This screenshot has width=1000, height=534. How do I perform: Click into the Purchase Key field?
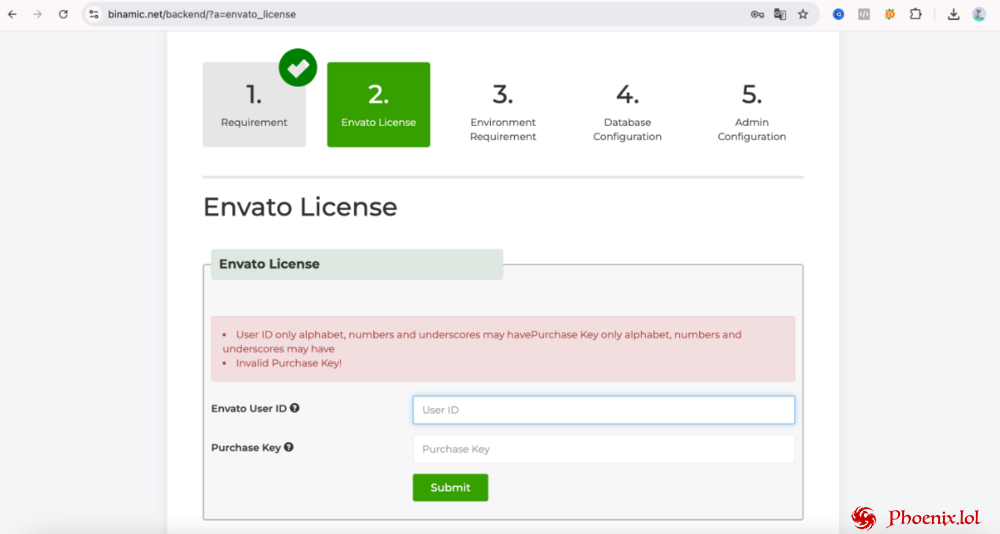[603, 449]
